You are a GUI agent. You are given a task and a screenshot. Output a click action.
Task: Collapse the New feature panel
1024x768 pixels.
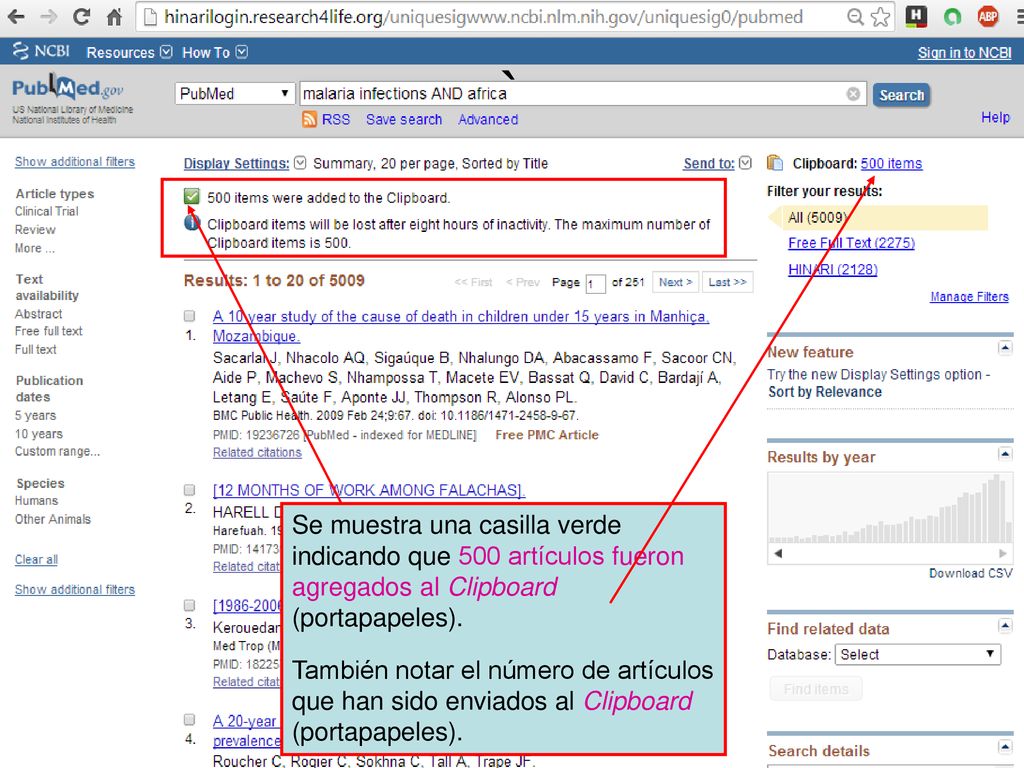point(1005,348)
